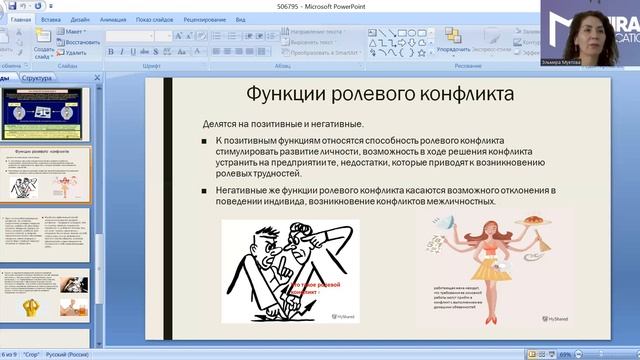Save the presentation via quick access toolbar
This screenshot has height=360, width=640.
click(x=12, y=6)
